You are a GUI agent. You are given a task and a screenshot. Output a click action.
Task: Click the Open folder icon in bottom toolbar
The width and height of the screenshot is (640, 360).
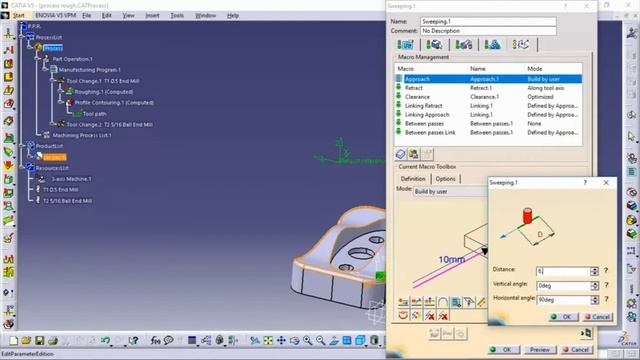click(27, 340)
